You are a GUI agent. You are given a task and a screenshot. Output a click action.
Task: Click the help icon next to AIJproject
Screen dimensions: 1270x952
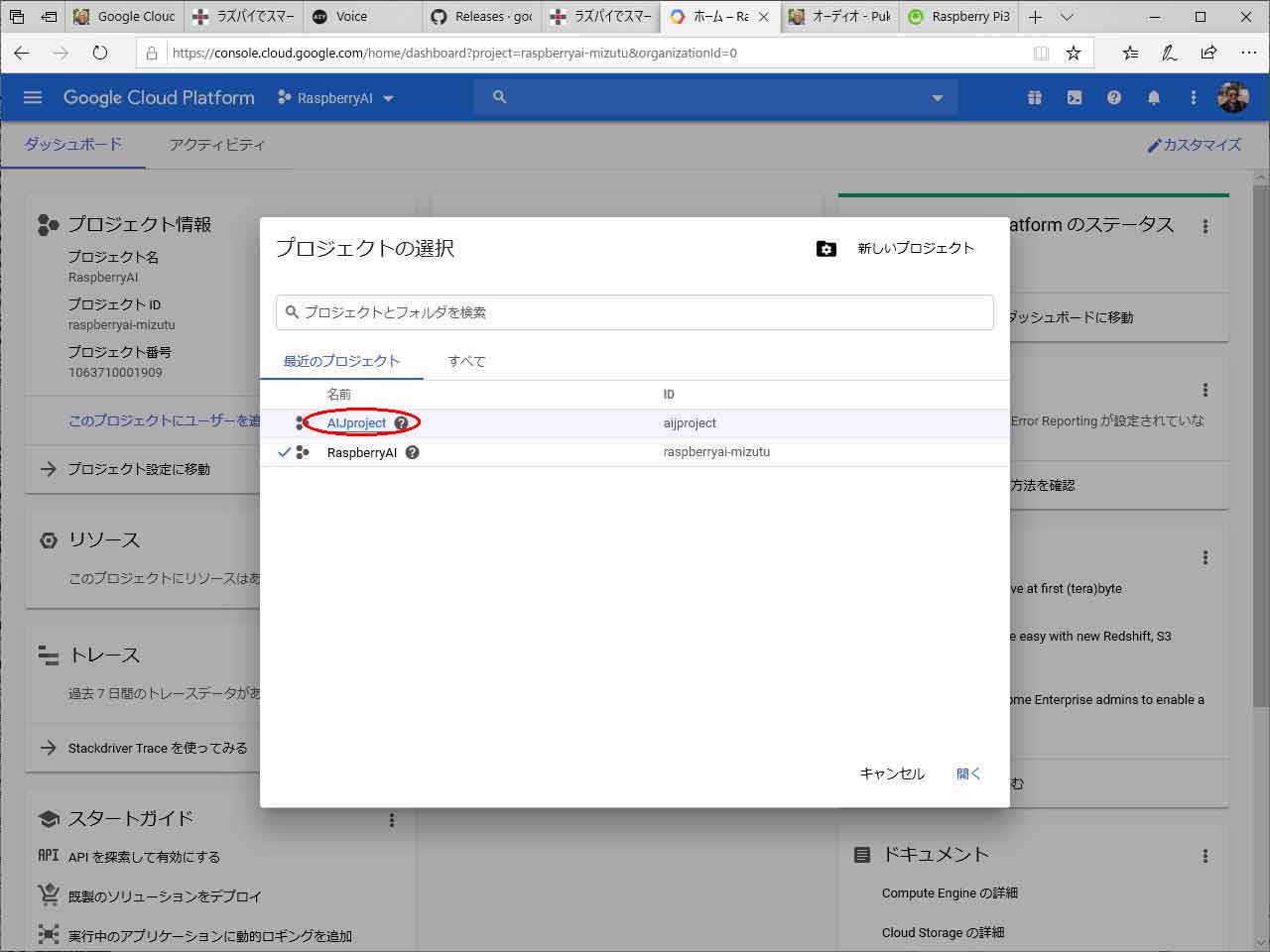(401, 422)
